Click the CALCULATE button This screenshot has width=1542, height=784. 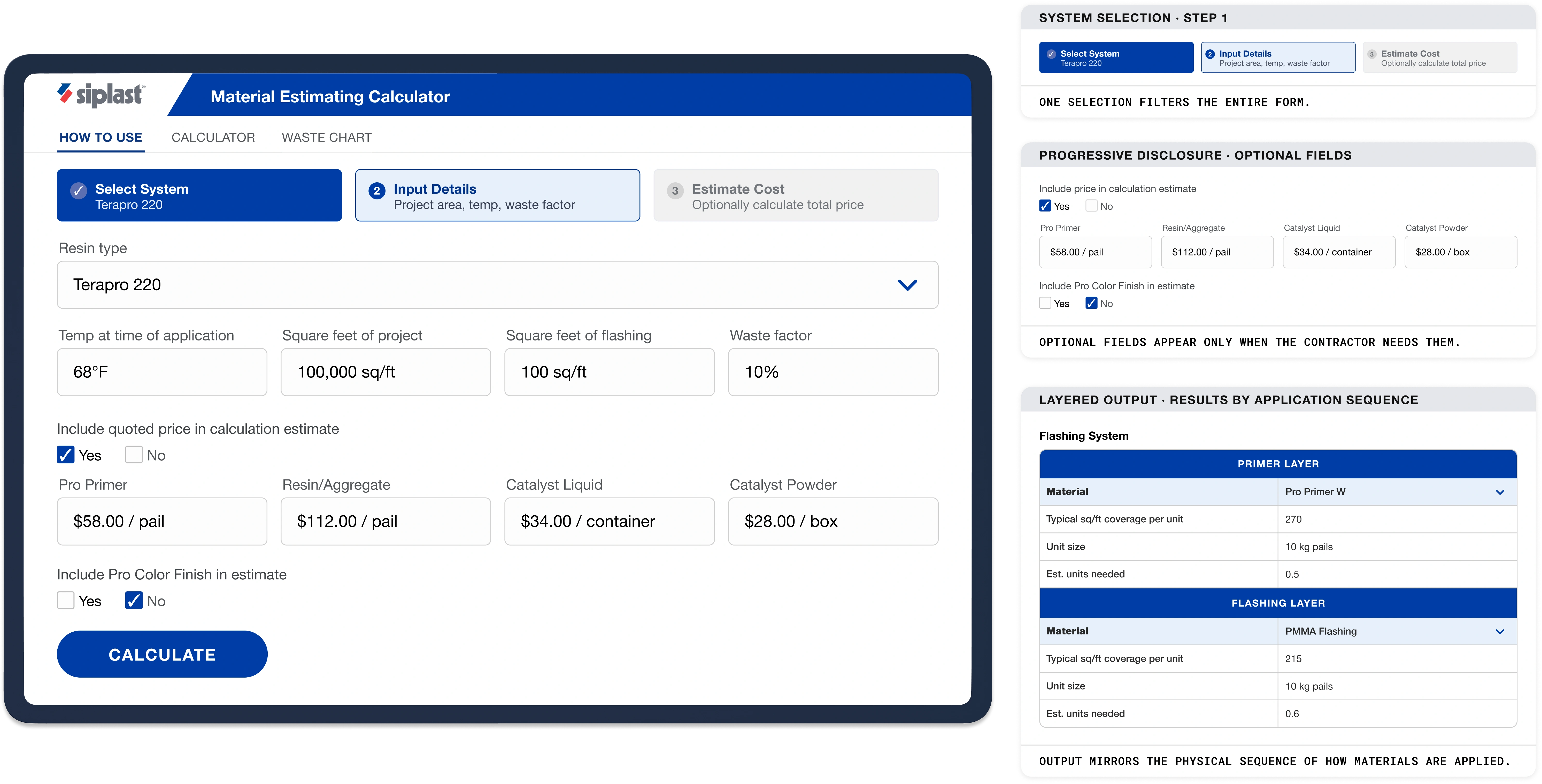tap(162, 654)
